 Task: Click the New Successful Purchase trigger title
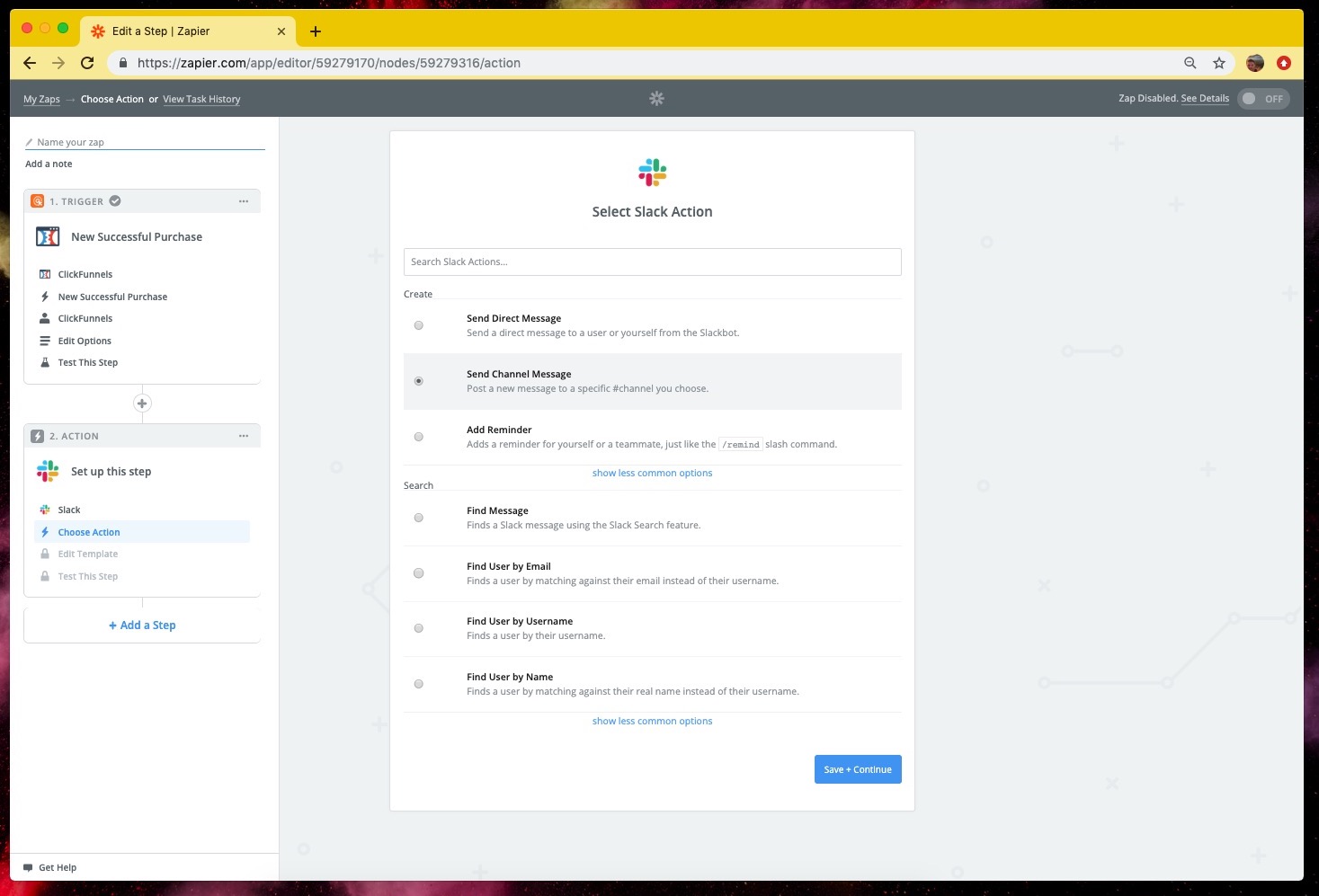pos(137,237)
